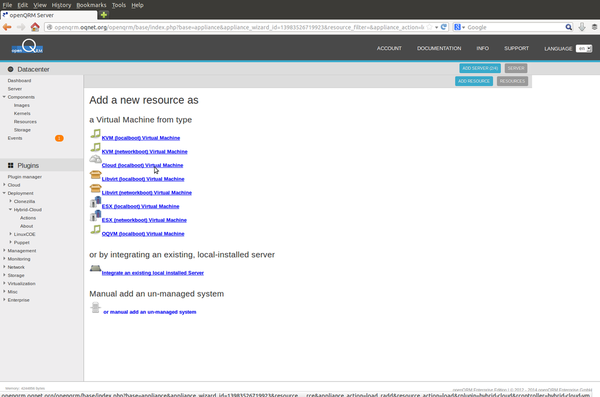Open the language selection dropdown
Screen dimensions: 600x397
584,49
